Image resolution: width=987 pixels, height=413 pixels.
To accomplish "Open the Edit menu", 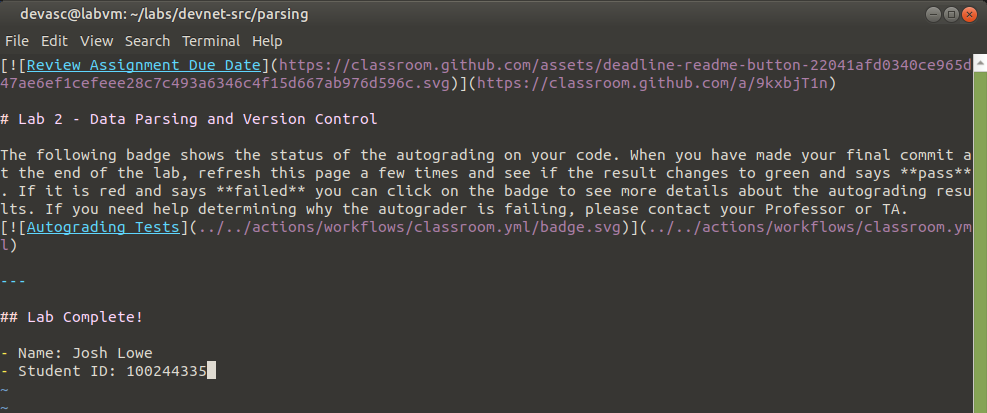I will pos(54,41).
